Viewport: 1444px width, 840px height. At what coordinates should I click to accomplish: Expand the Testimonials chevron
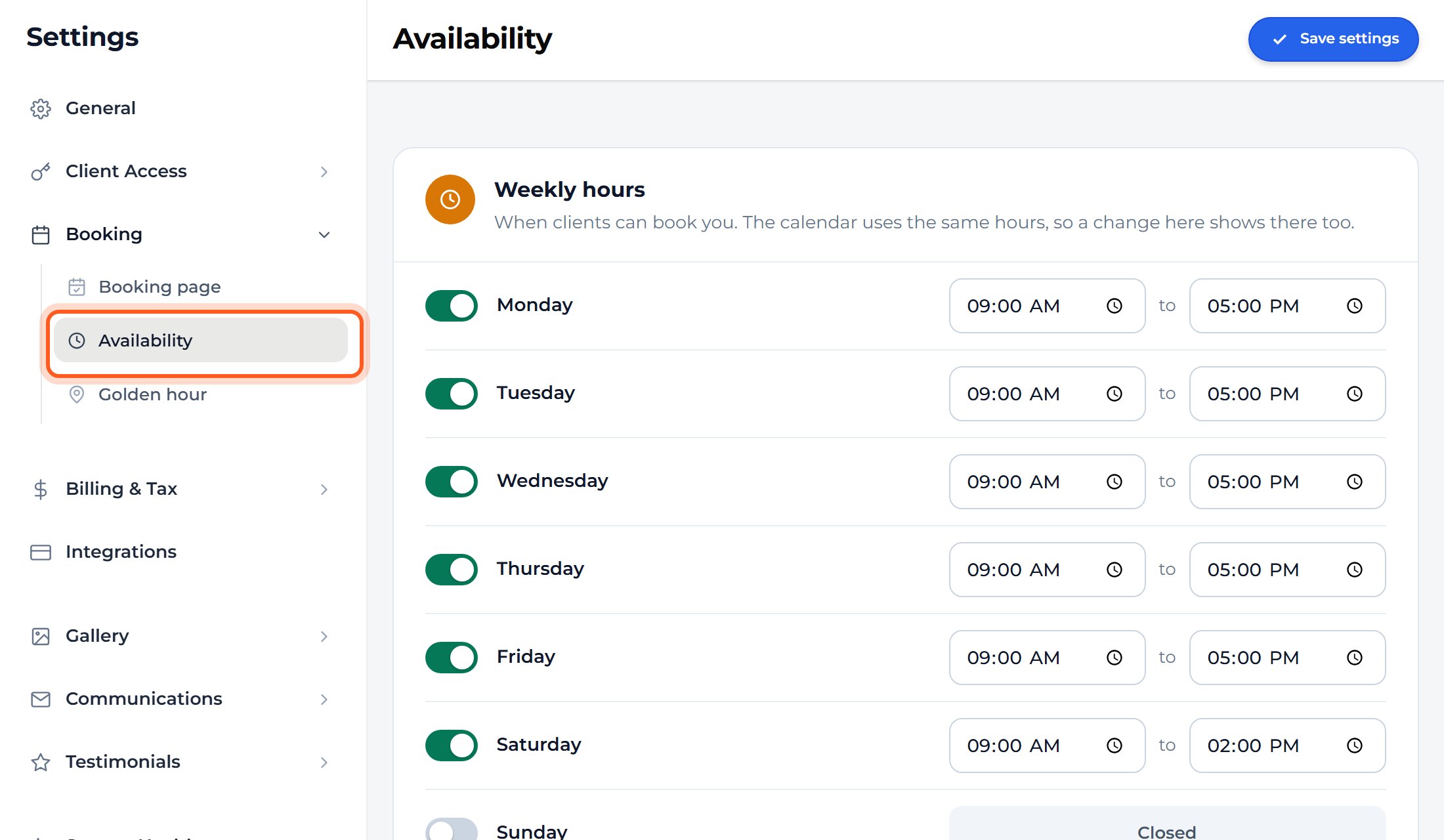(324, 763)
